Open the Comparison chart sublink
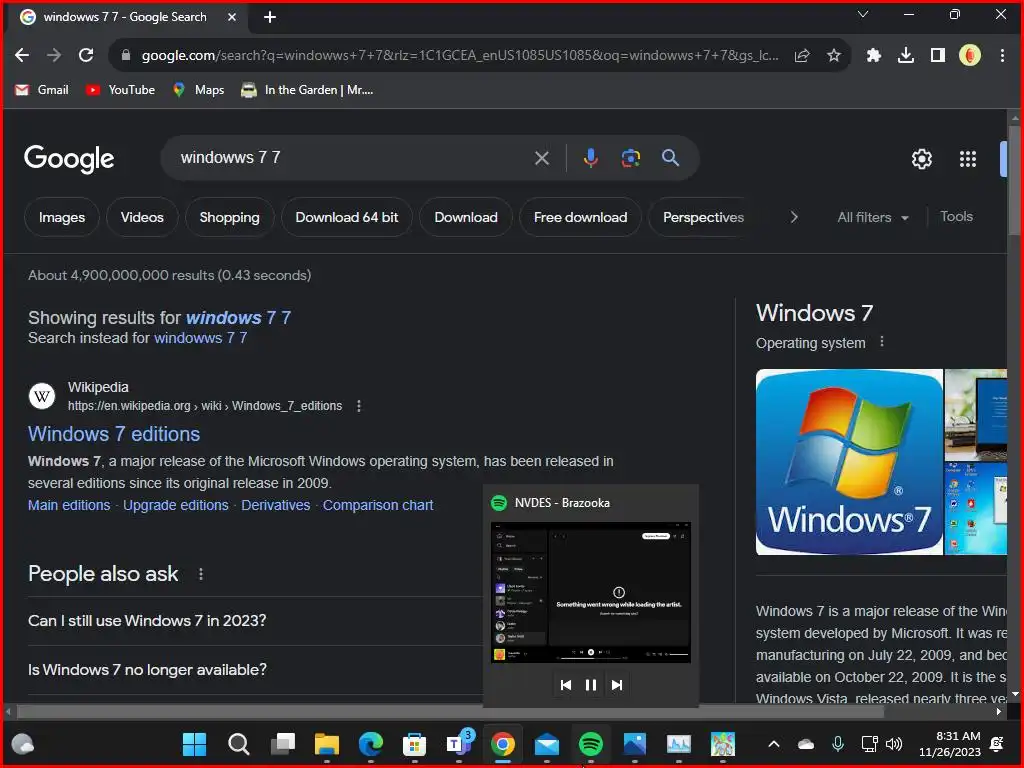1024x768 pixels. (x=378, y=505)
